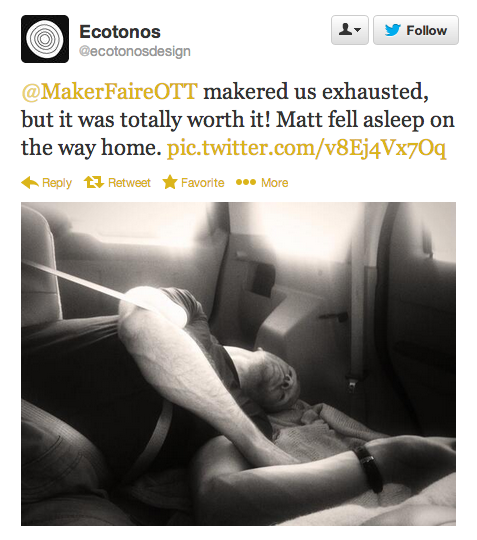Follow the Ecotonos account
This screenshot has width=477, height=540.
click(x=416, y=30)
